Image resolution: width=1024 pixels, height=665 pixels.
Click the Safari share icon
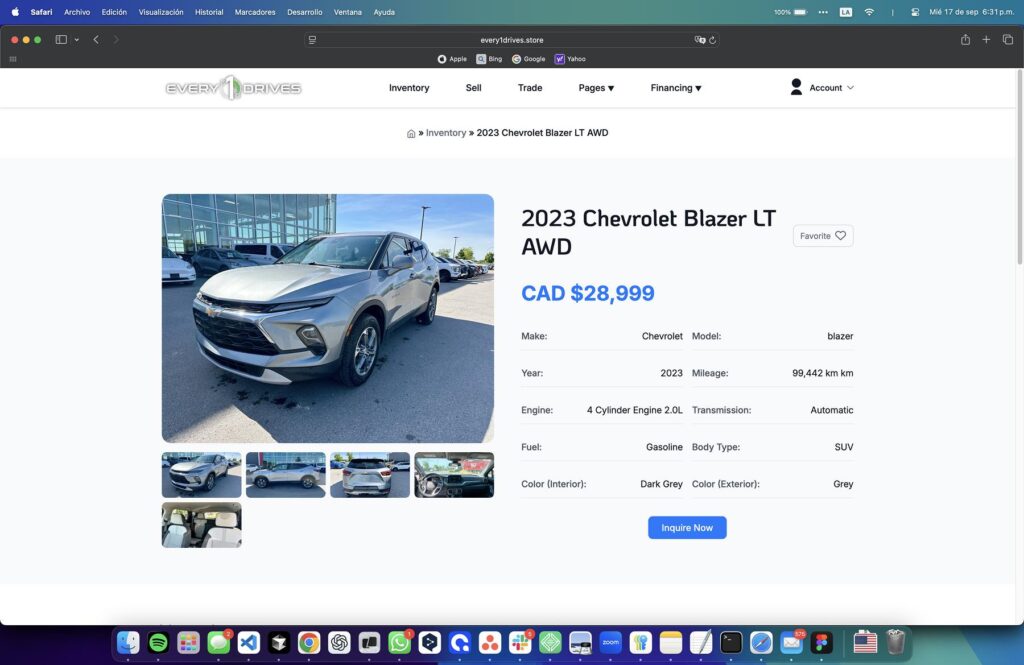pos(965,40)
